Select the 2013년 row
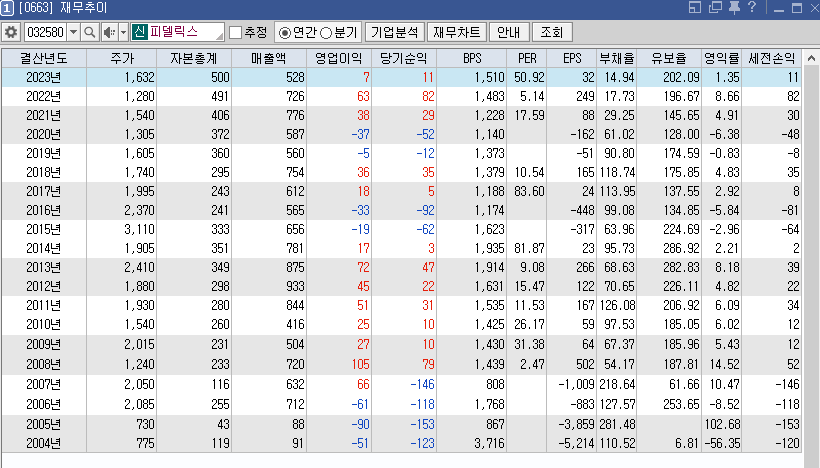The height and width of the screenshot is (468, 820). [x=402, y=267]
